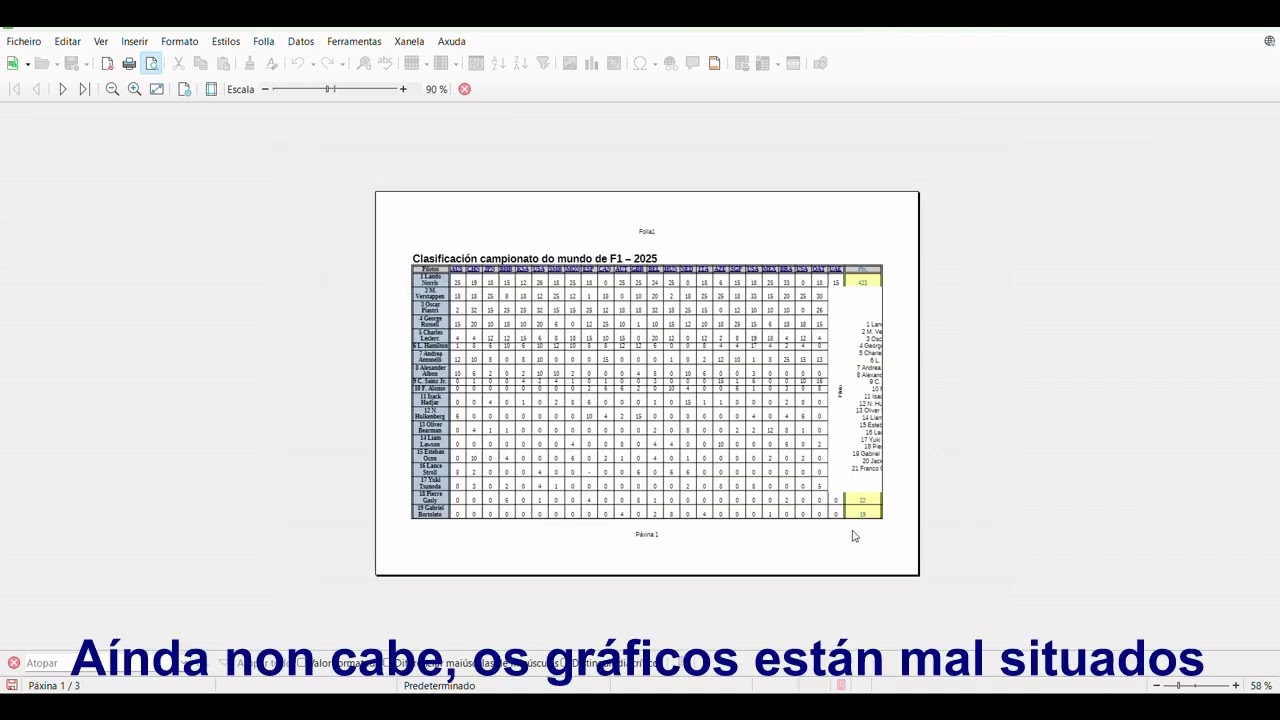
Task: Click the Insert rows table icon
Action: (411, 64)
